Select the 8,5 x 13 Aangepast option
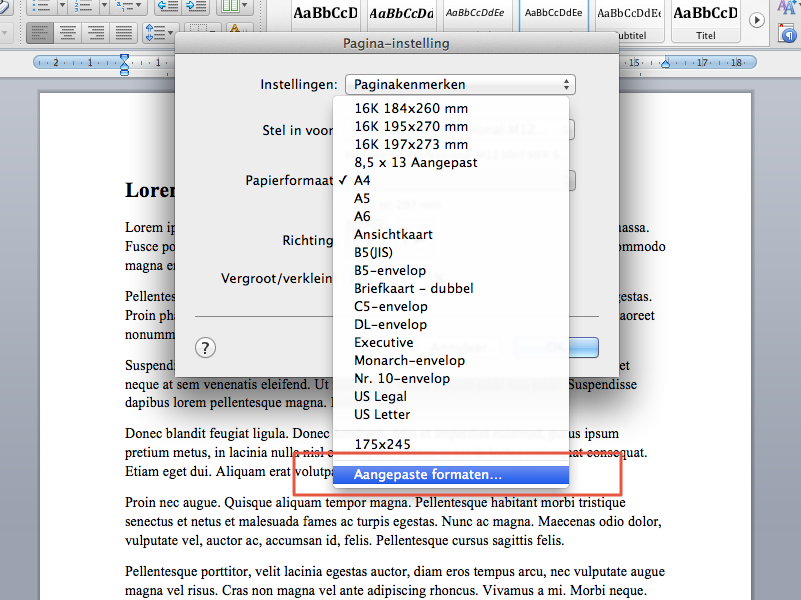 tap(451, 162)
